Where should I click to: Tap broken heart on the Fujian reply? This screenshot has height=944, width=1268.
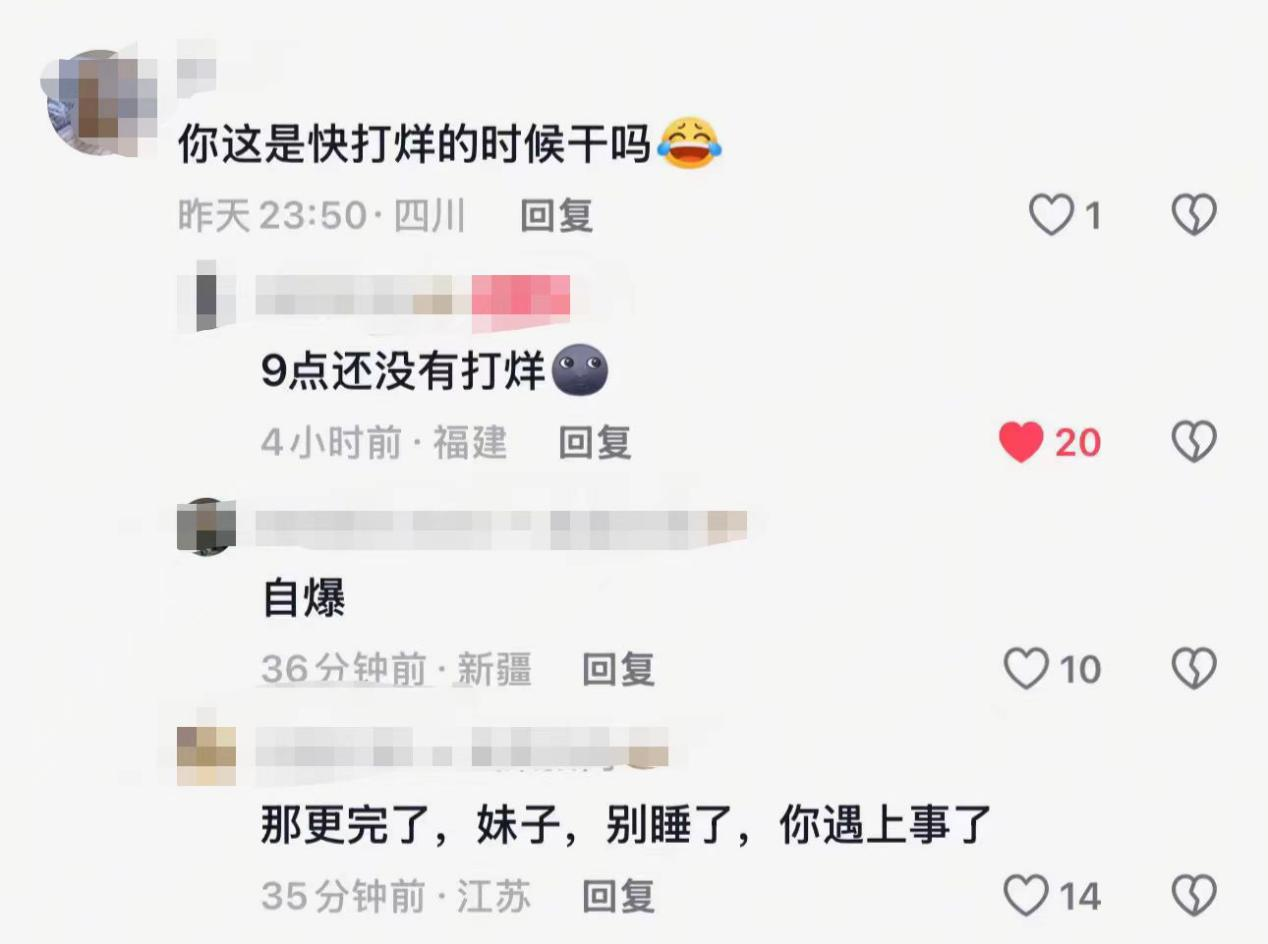[x=1194, y=442]
